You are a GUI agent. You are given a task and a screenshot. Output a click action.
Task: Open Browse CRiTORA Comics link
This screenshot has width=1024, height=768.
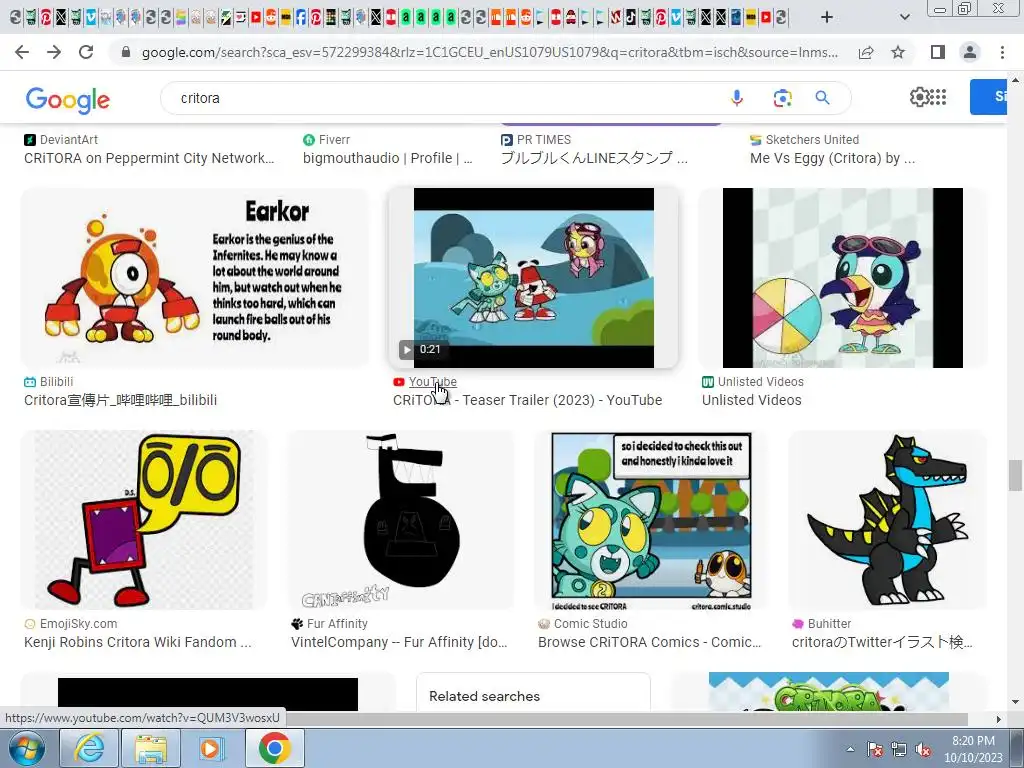click(649, 642)
